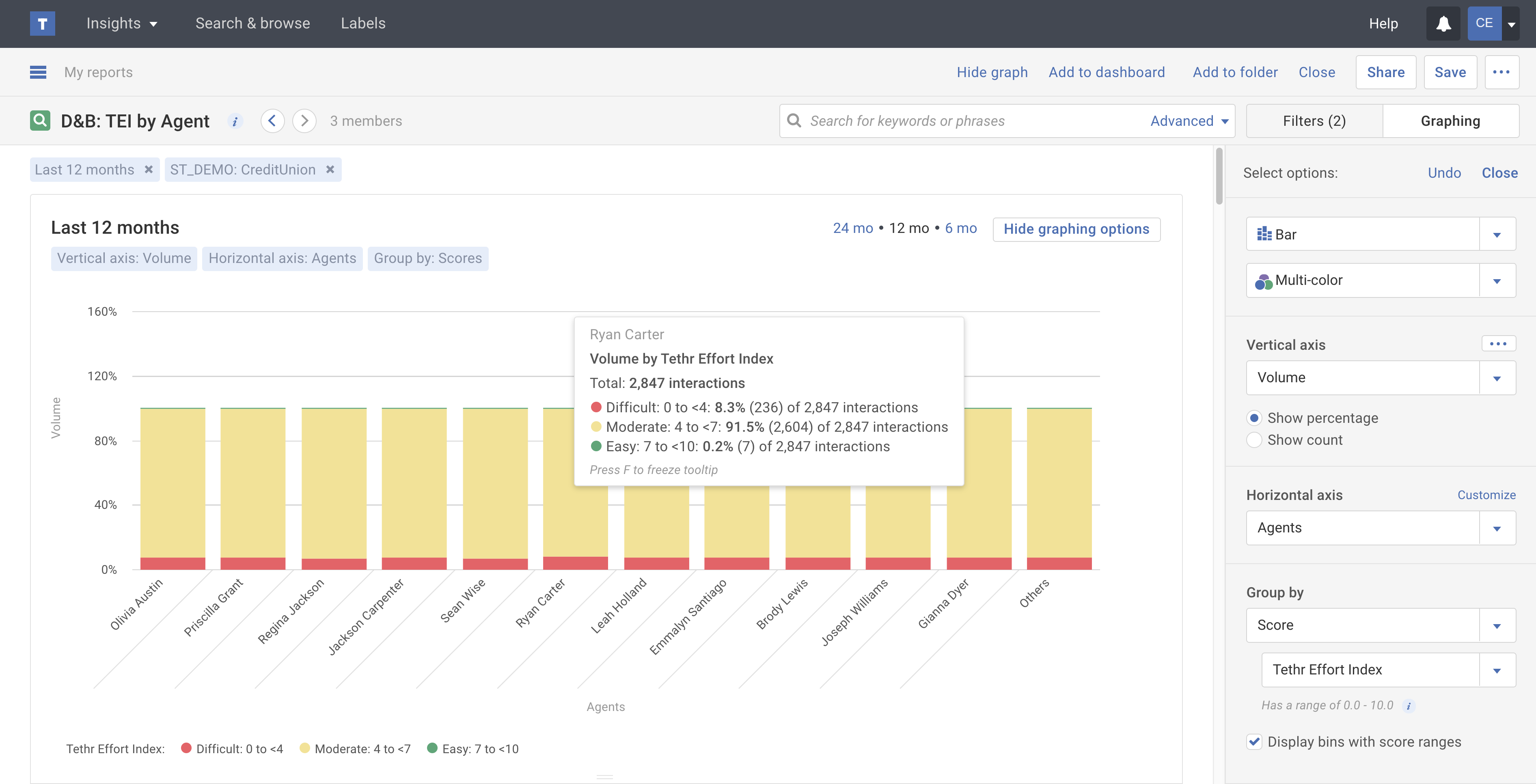Open the three-dot more actions menu
Image resolution: width=1536 pixels, height=784 pixels.
tap(1501, 72)
